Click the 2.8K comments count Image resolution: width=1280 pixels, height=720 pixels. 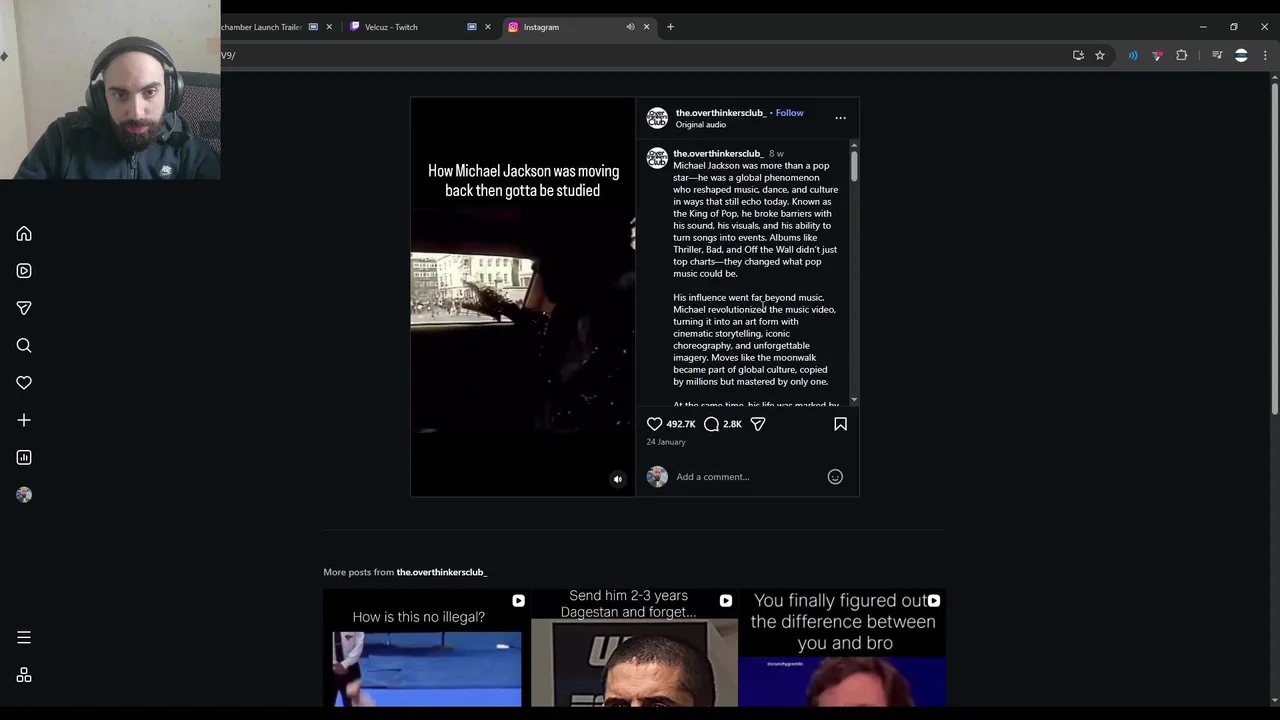732,424
